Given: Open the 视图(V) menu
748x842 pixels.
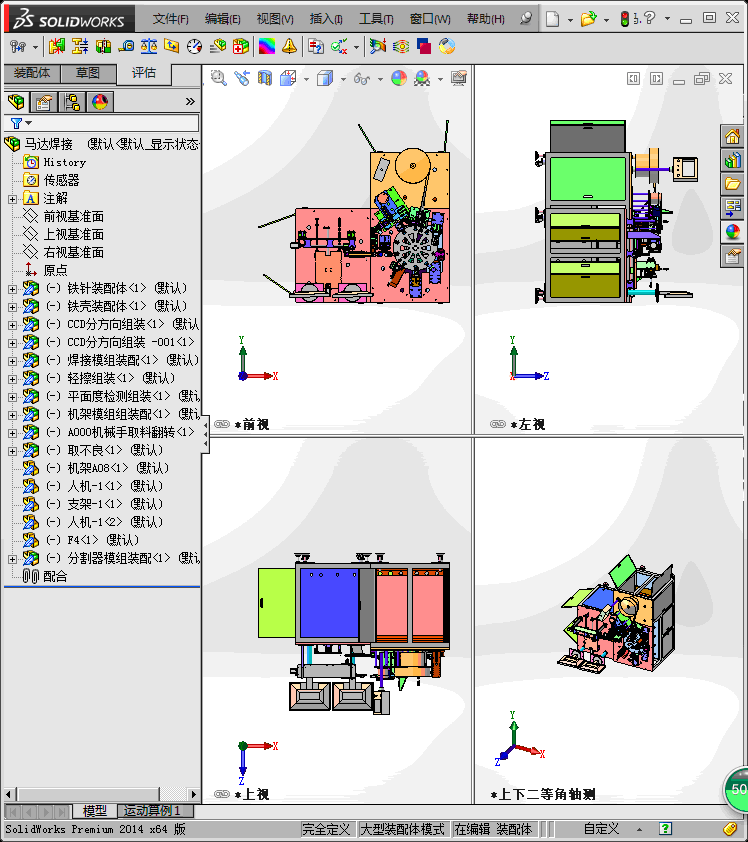Looking at the screenshot, I should point(275,19).
